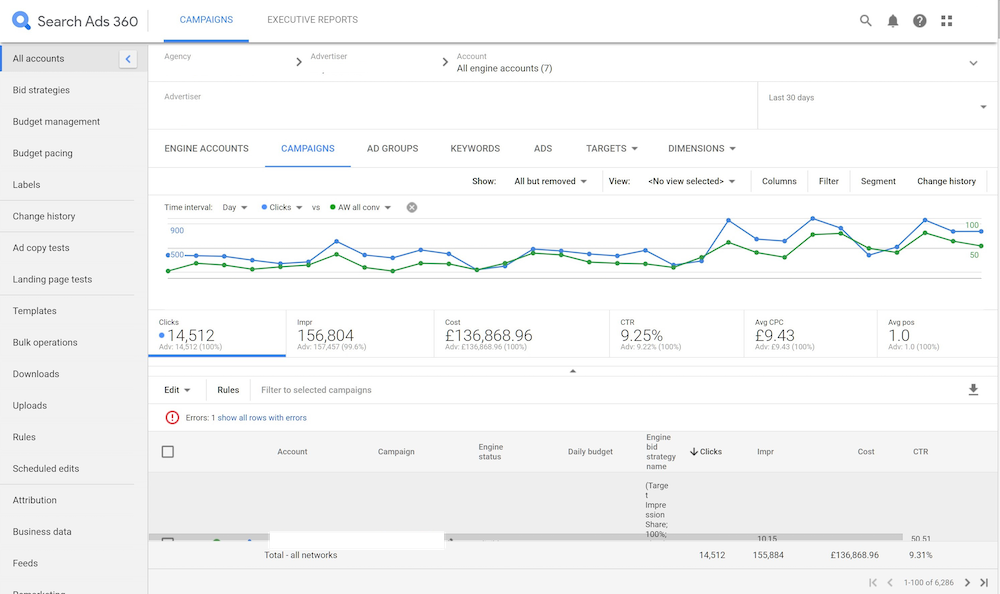Viewport: 1000px width, 594px height.
Task: Open Scheduled edits in the sidebar
Action: pyautogui.click(x=46, y=469)
